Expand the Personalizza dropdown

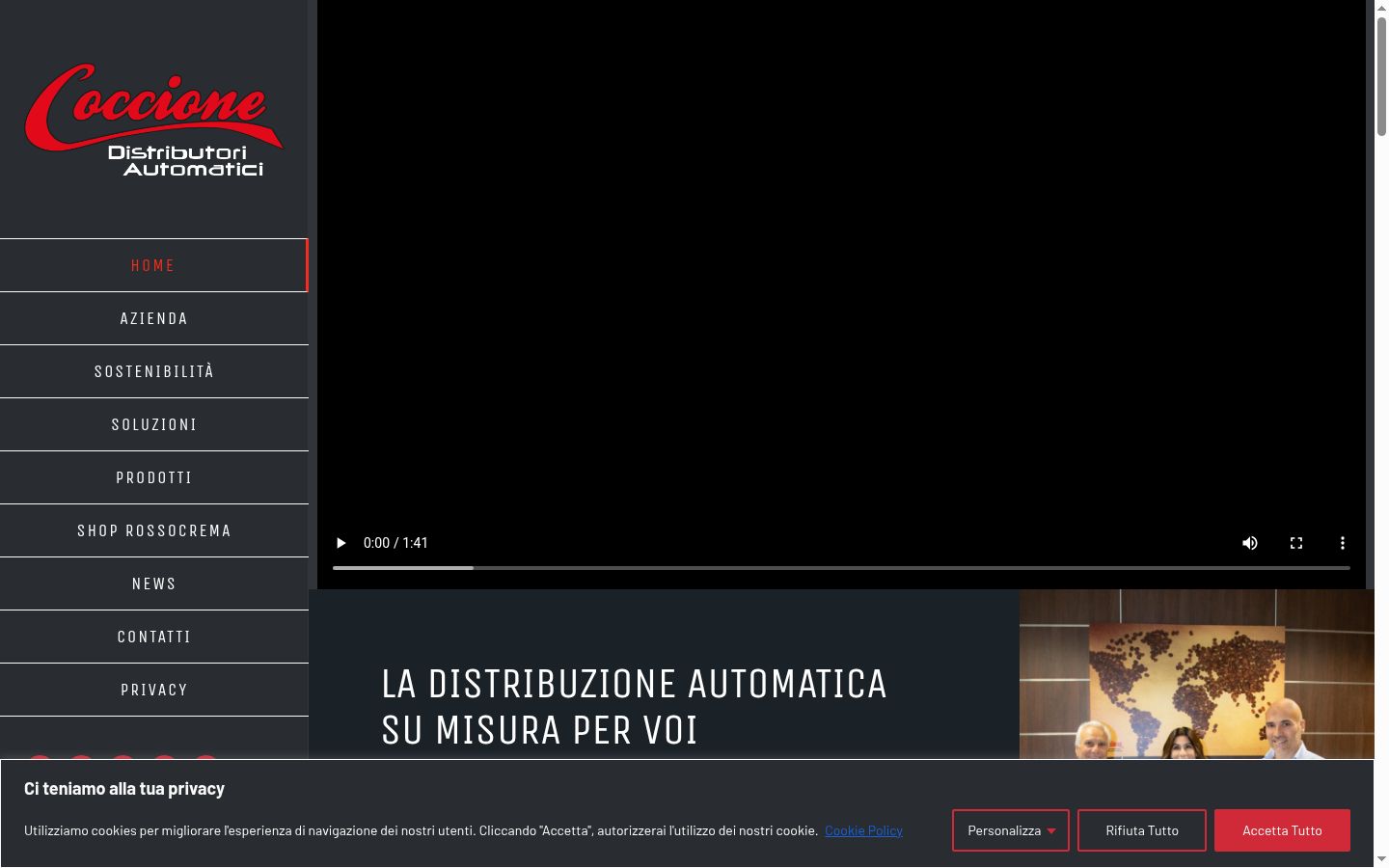click(x=1011, y=830)
